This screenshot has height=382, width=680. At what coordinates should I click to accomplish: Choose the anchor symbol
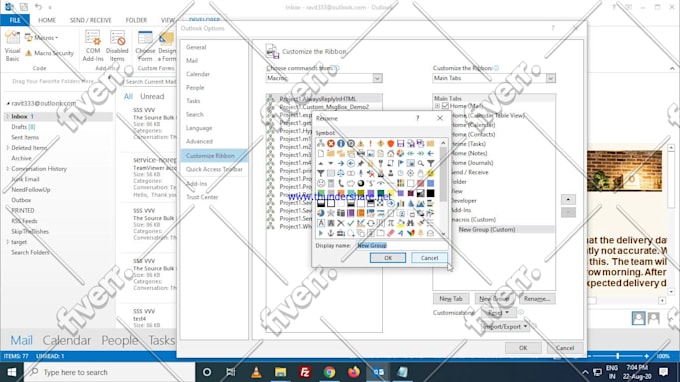pos(331,233)
